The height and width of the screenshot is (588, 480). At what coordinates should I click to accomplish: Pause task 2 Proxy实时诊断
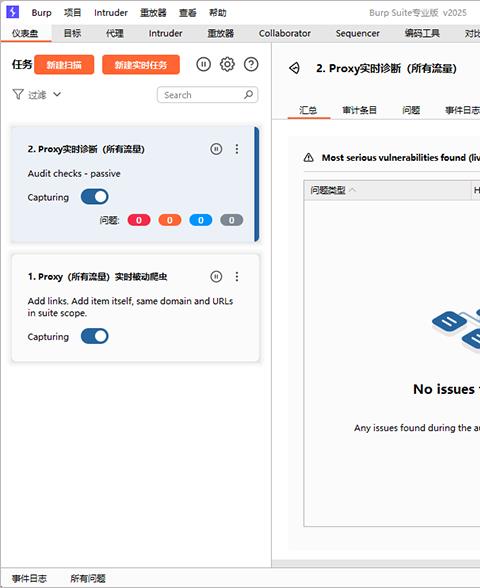pos(216,149)
